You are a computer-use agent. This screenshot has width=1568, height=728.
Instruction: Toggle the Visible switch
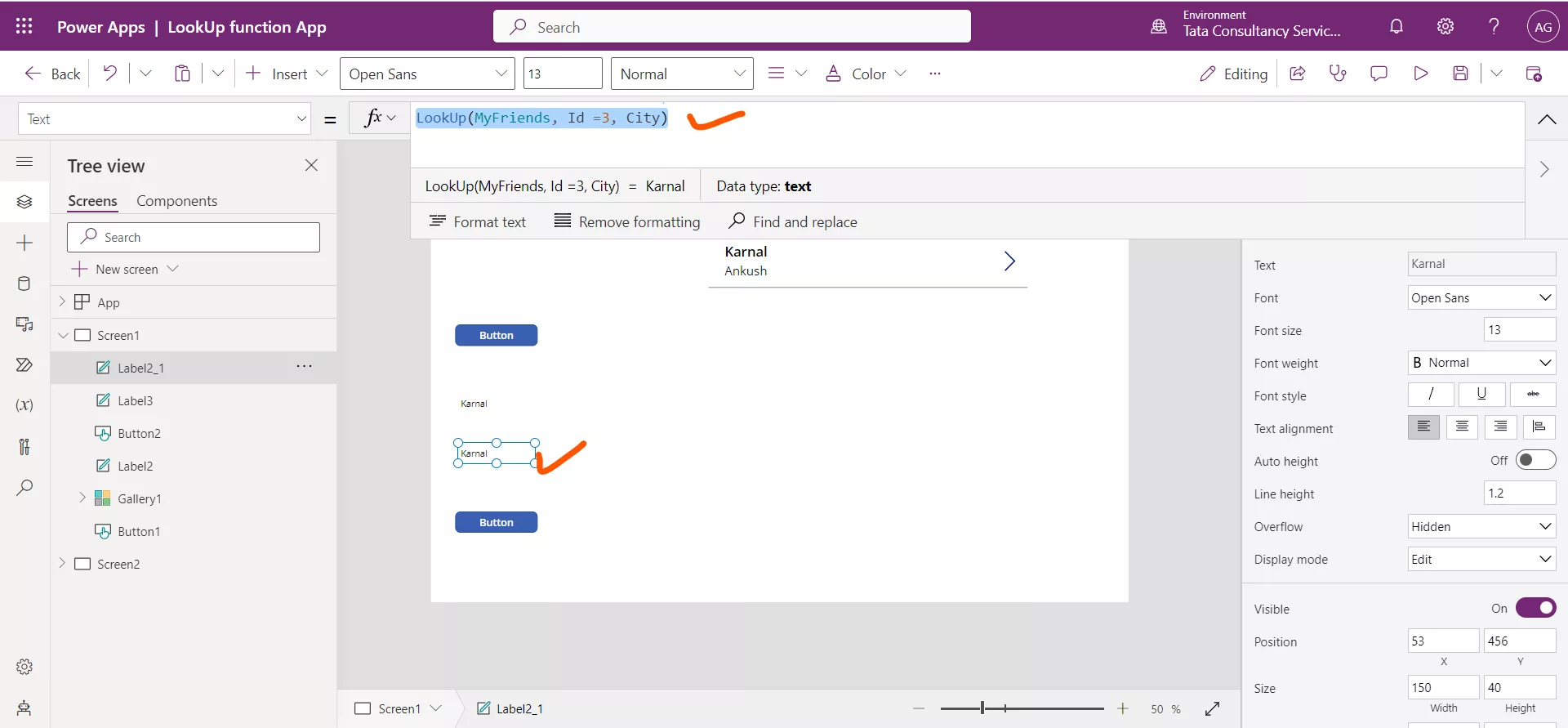coord(1535,608)
